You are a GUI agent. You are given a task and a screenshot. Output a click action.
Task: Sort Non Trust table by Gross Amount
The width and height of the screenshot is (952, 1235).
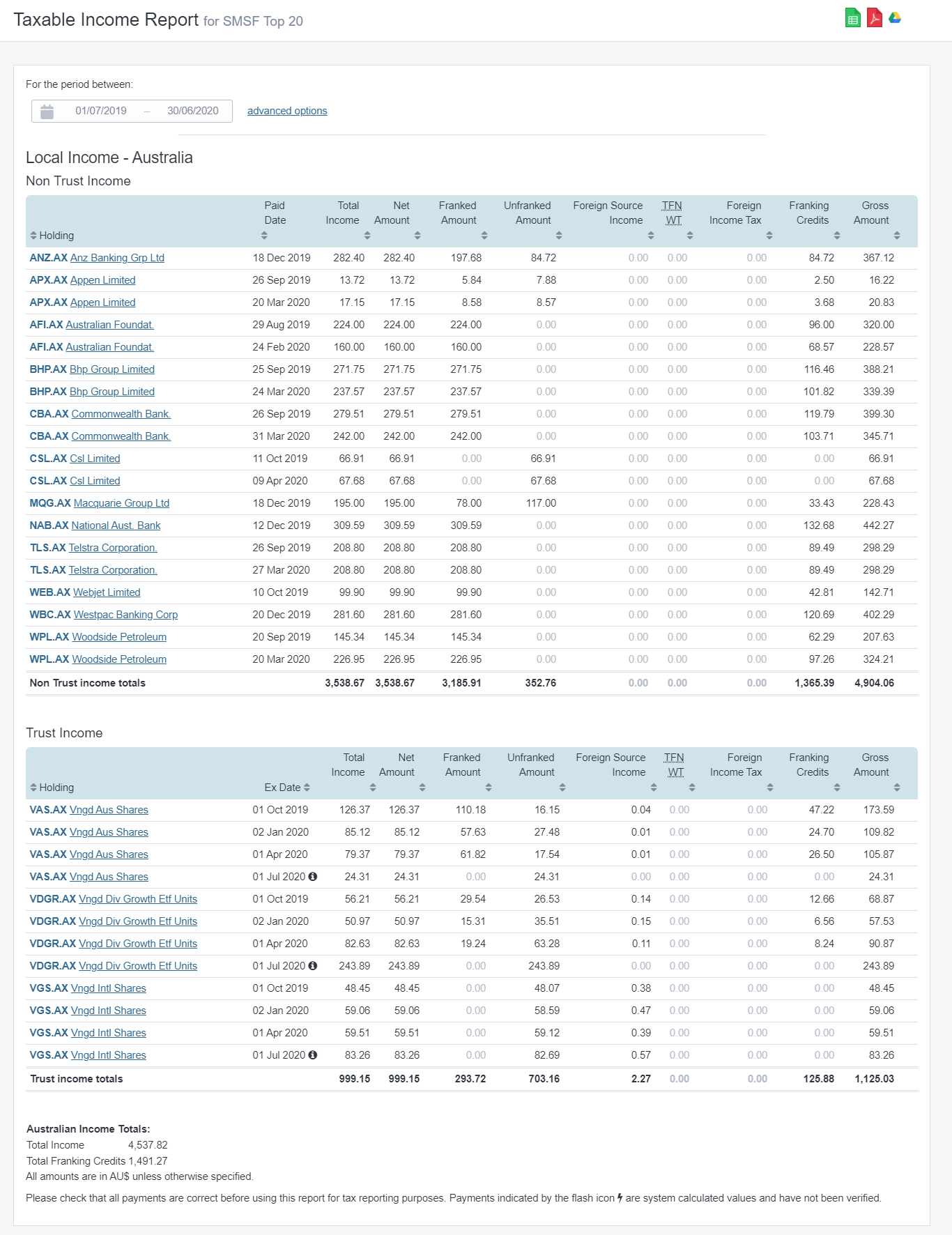pyautogui.click(x=897, y=236)
